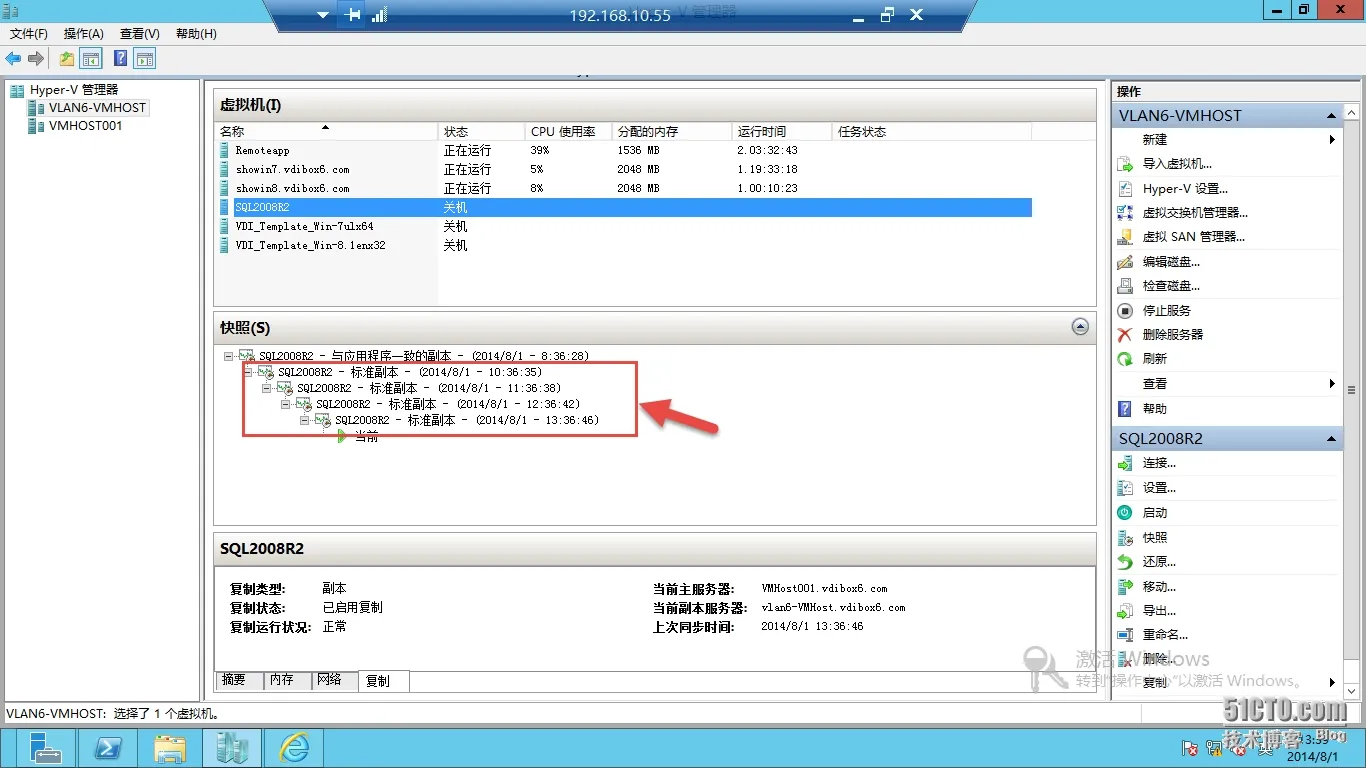Image resolution: width=1366 pixels, height=768 pixels.
Task: Open Internet Explorer from the taskbar
Action: pyautogui.click(x=294, y=748)
